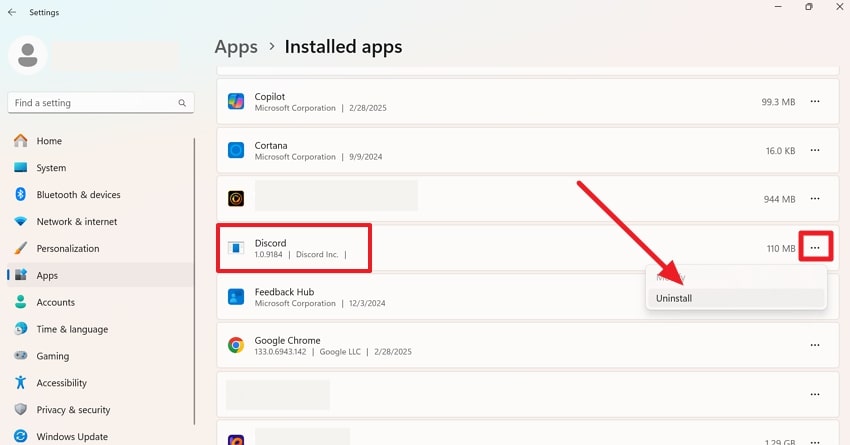
Task: Click the Apps breadcrumb link
Action: click(x=236, y=47)
